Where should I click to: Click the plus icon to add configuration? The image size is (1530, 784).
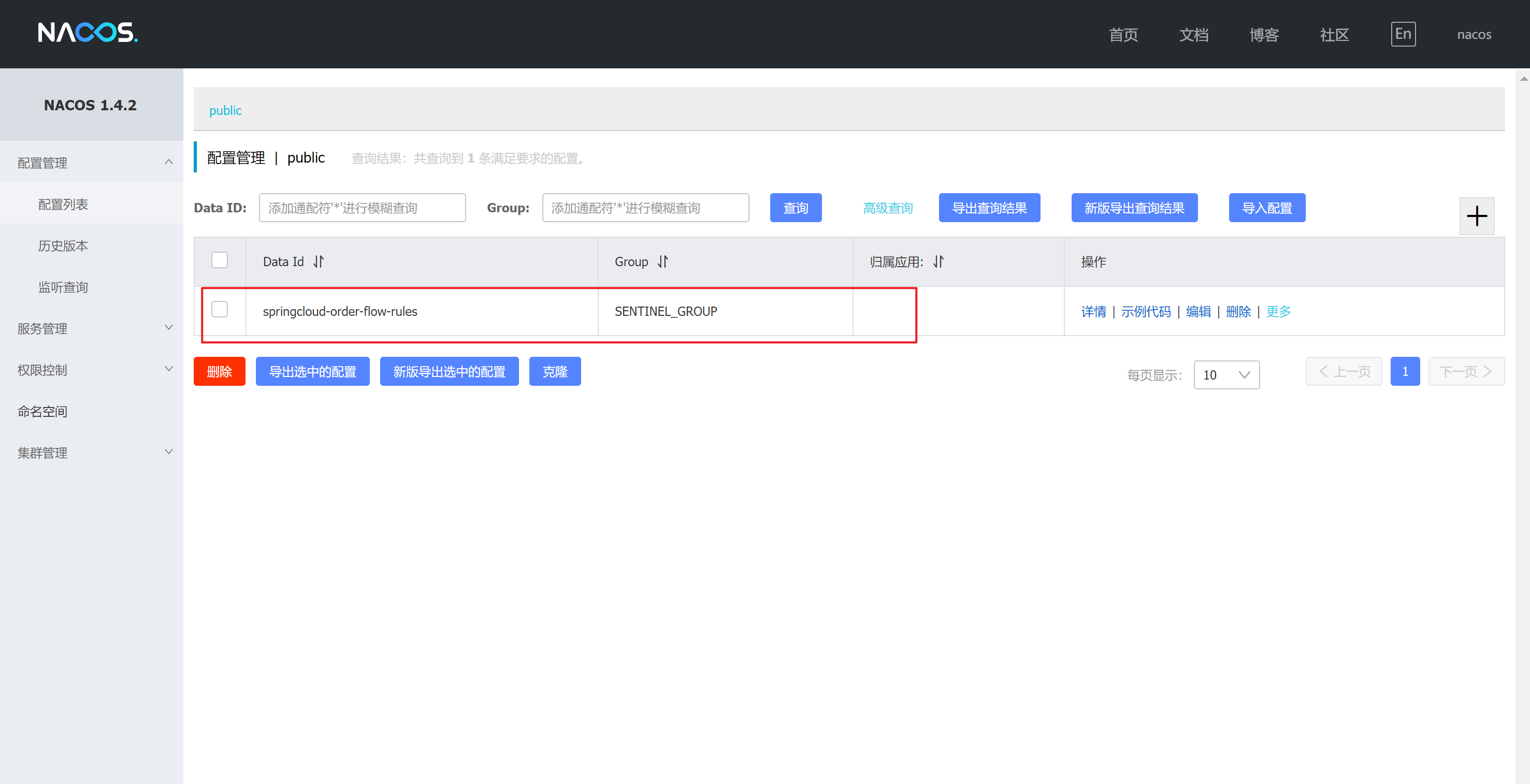click(x=1477, y=216)
